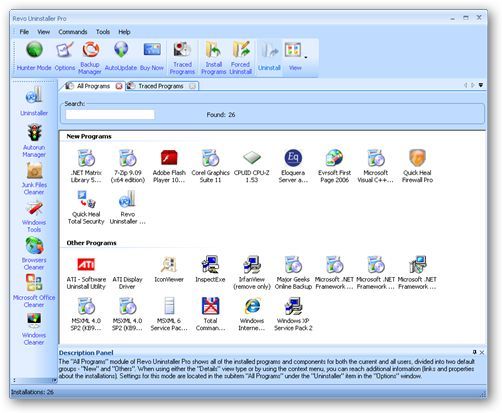
Task: Click inside the Search field
Action: click(x=110, y=114)
